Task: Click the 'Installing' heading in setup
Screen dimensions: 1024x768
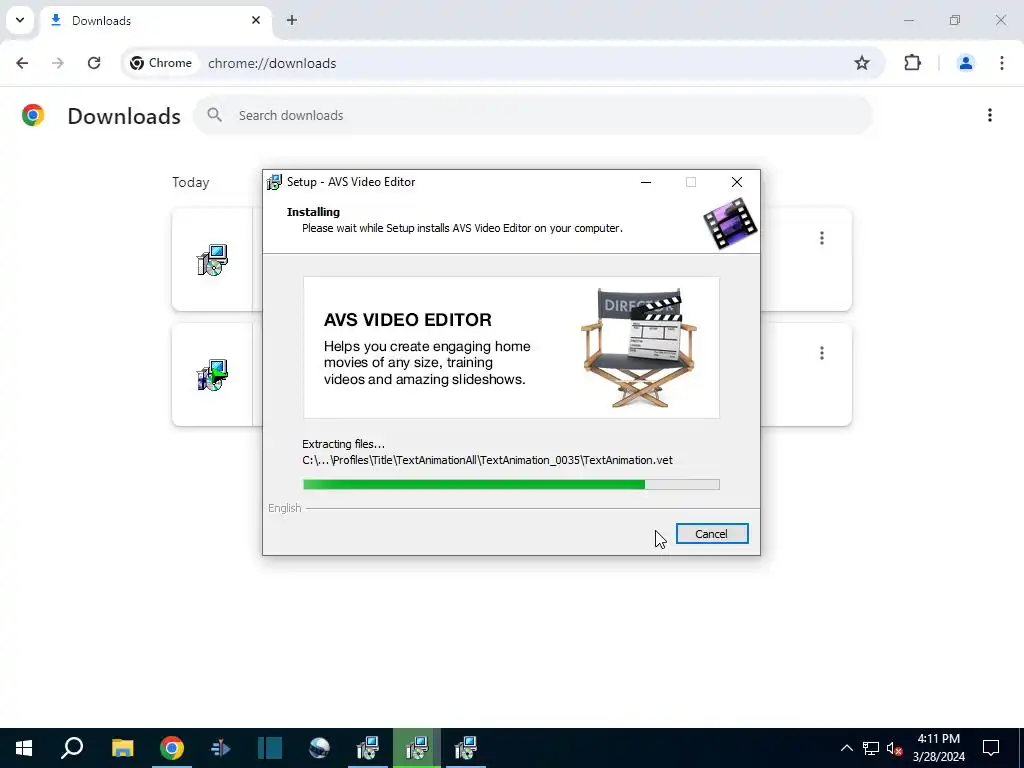Action: (x=313, y=212)
